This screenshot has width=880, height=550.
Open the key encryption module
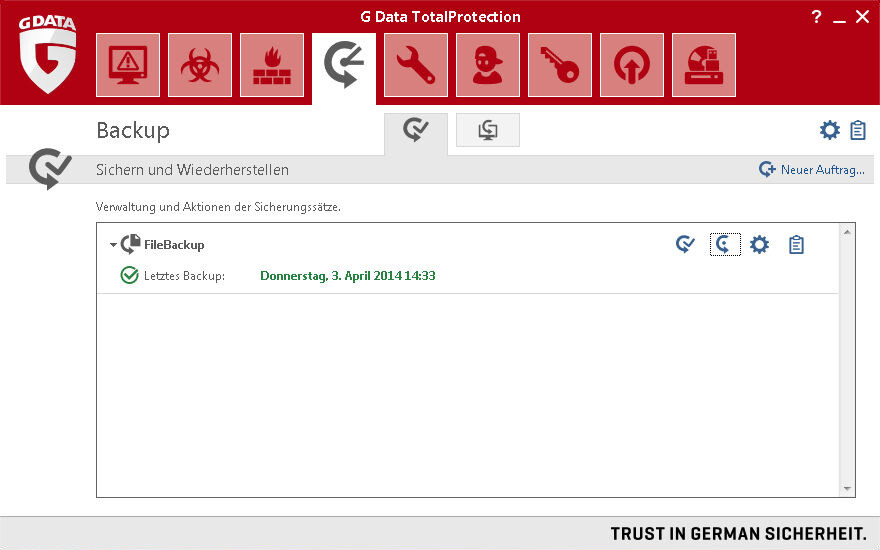click(560, 66)
